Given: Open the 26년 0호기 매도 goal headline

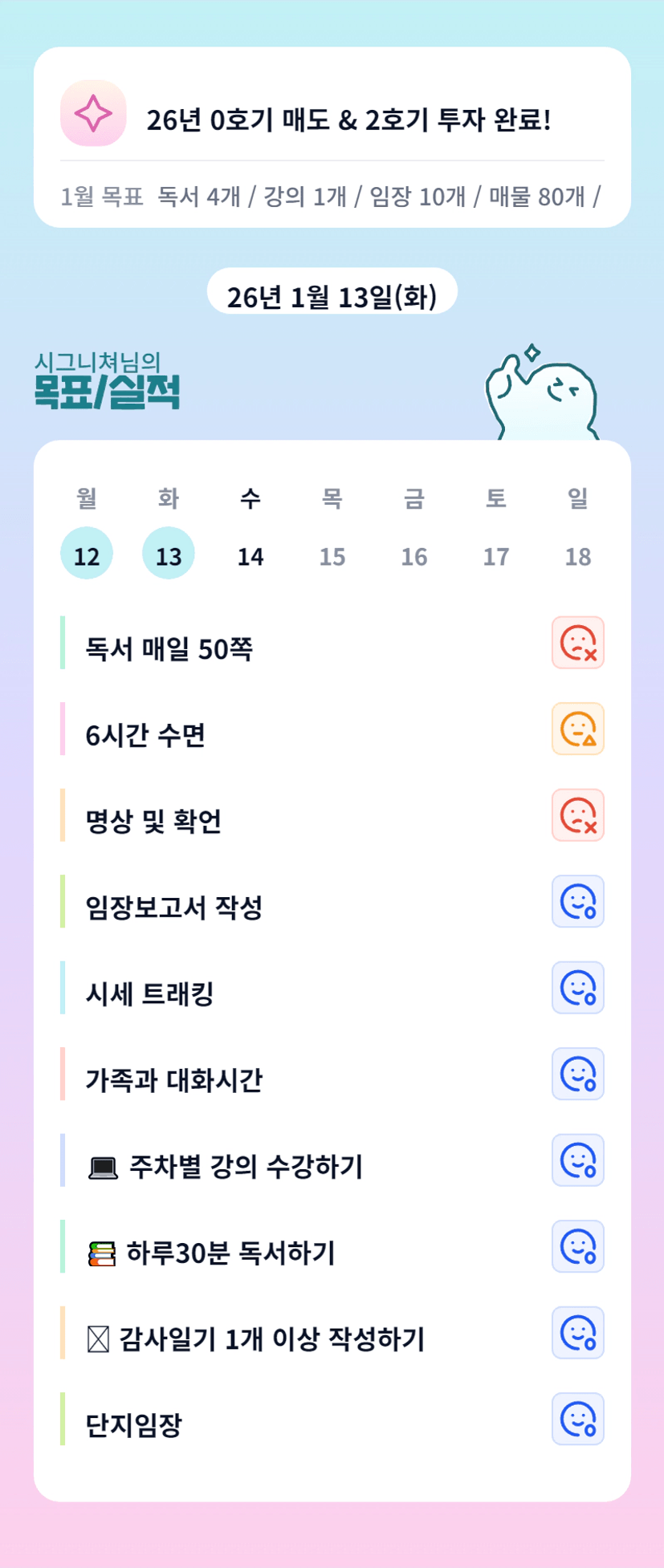Looking at the screenshot, I should click(x=348, y=120).
